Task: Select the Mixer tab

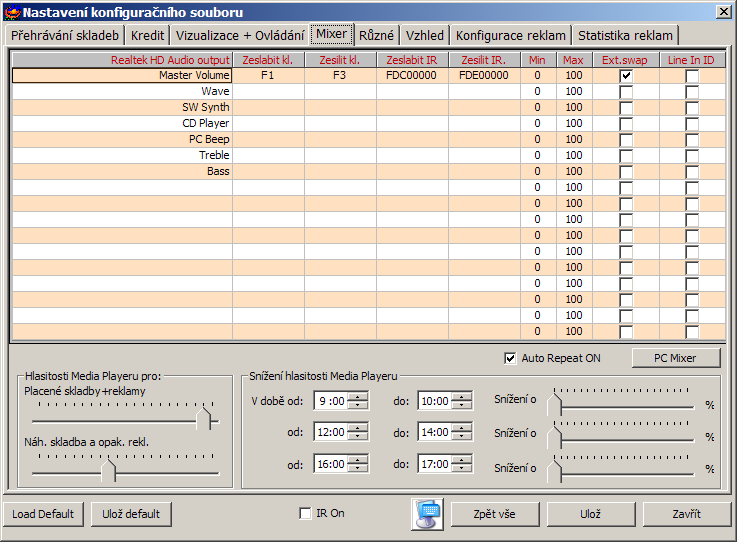Action: click(331, 34)
